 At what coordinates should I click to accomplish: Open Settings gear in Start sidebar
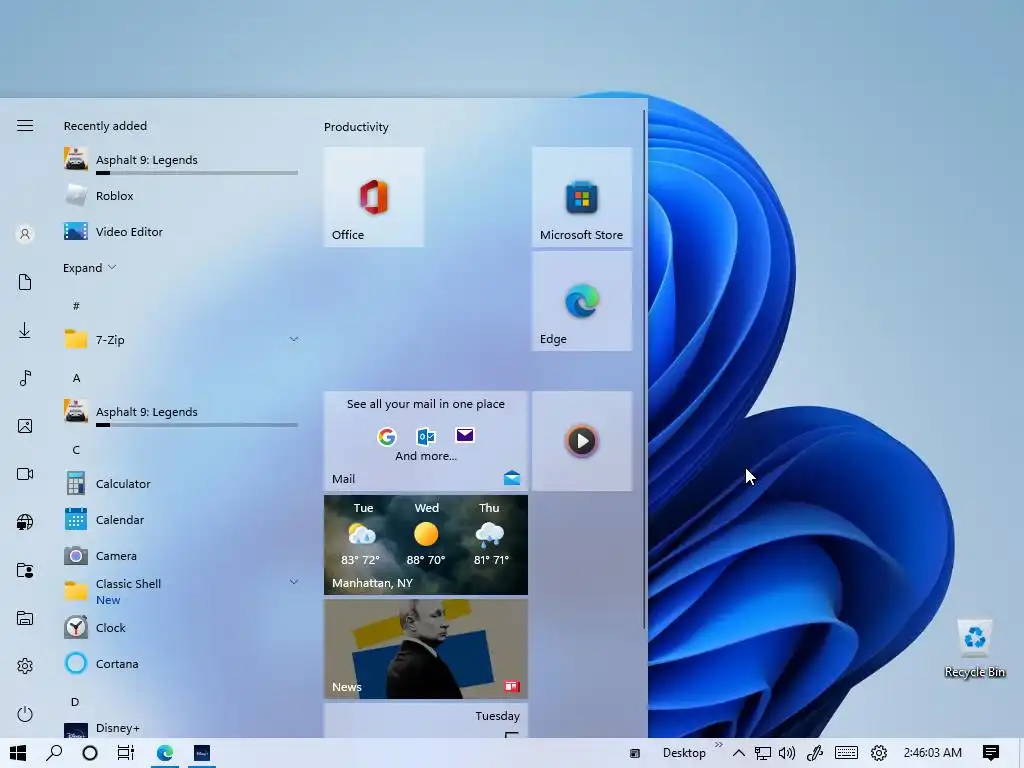[25, 666]
